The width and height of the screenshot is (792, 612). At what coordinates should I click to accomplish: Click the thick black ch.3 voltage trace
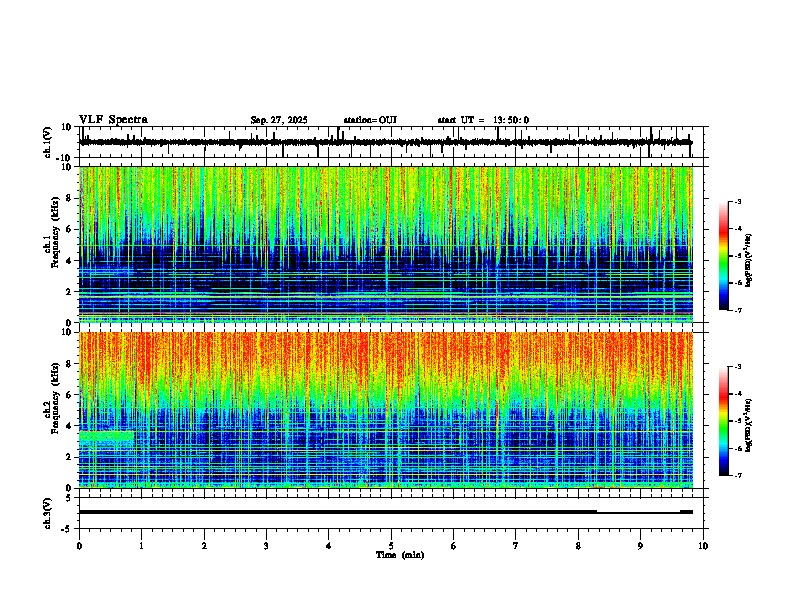click(386, 512)
